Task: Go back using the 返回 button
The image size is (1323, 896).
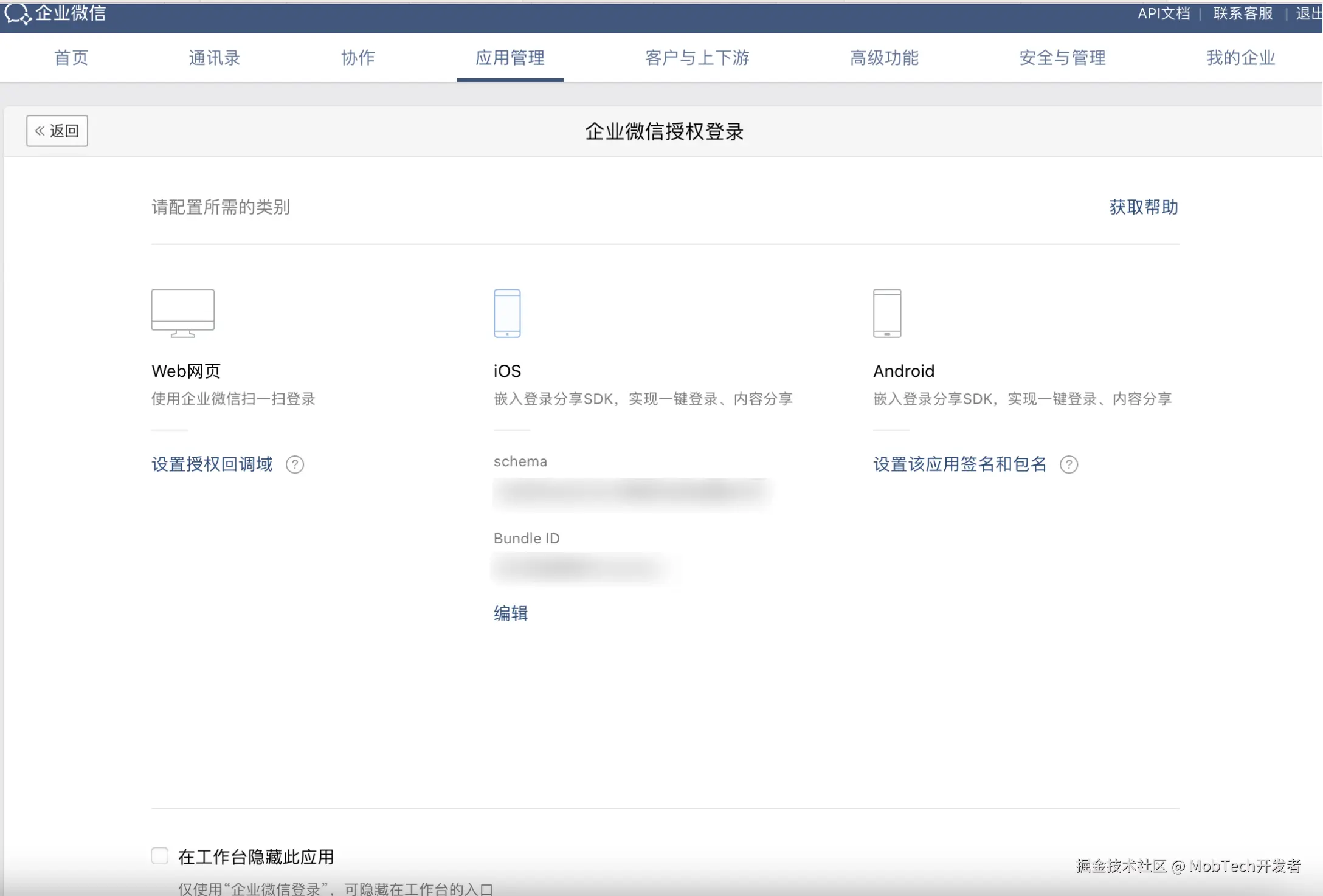Action: pyautogui.click(x=57, y=131)
